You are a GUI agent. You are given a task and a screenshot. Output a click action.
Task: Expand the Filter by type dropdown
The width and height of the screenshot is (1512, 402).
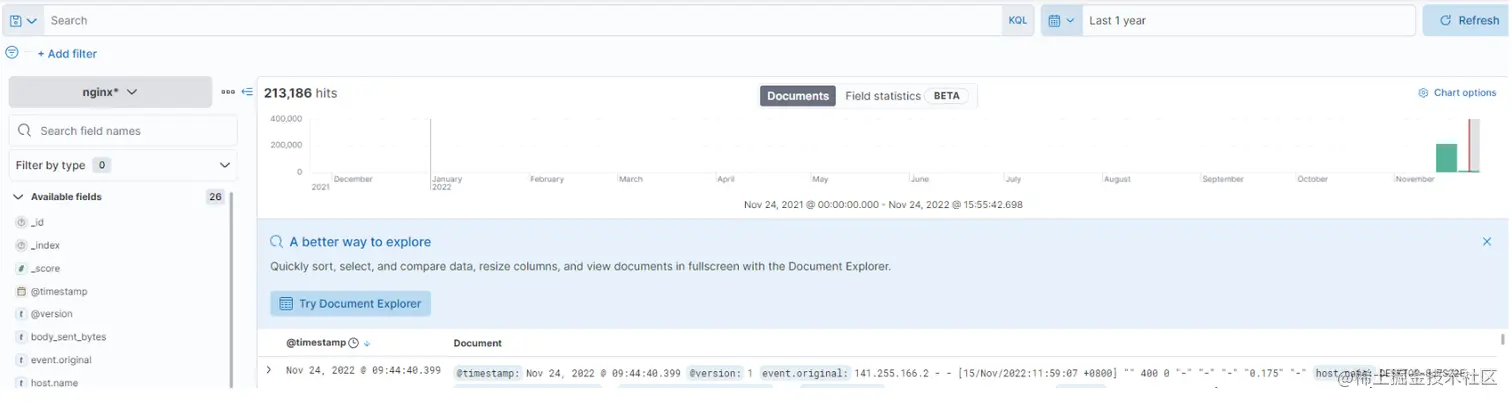(x=123, y=165)
